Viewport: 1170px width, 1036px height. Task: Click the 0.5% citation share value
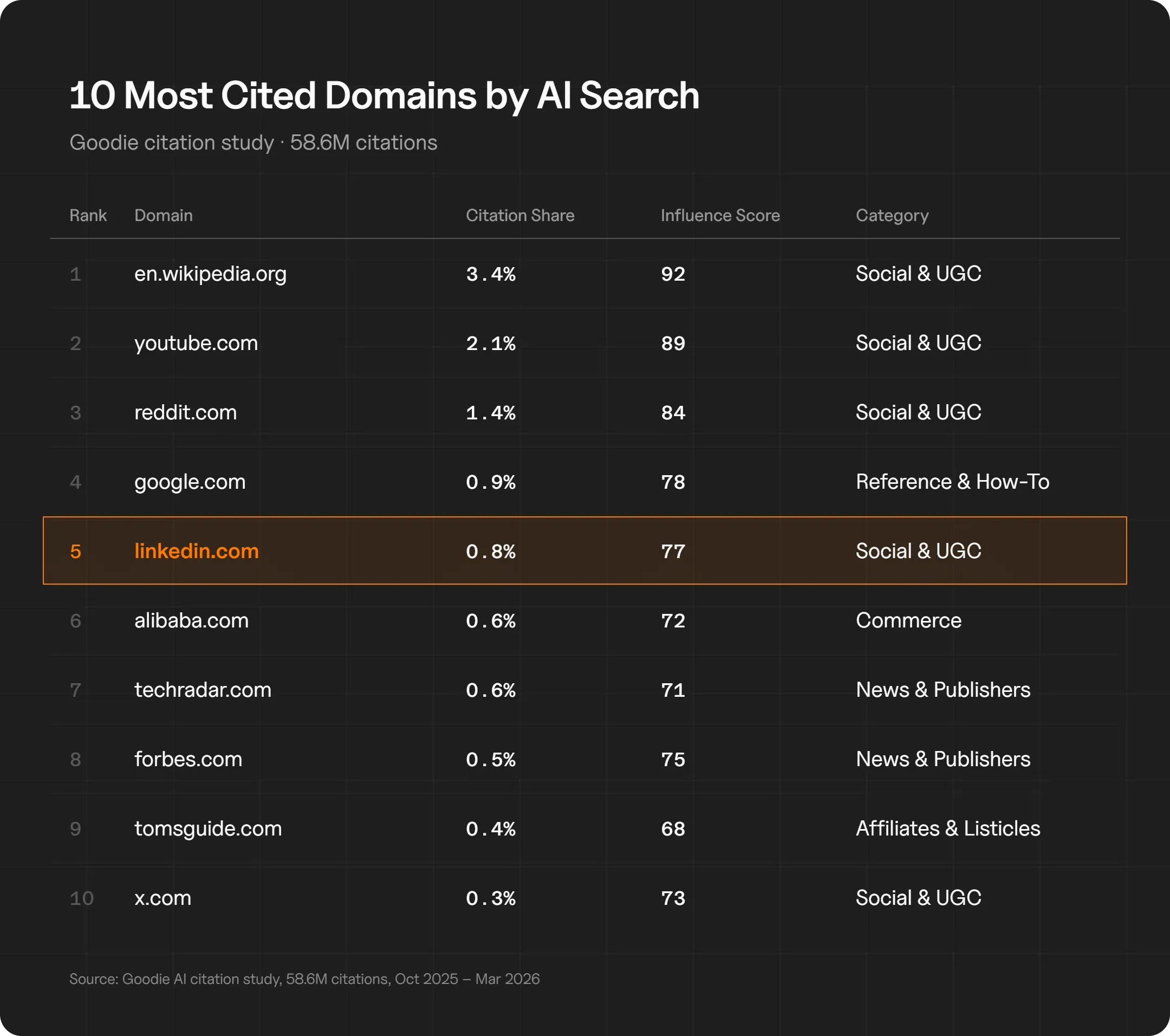pos(491,759)
